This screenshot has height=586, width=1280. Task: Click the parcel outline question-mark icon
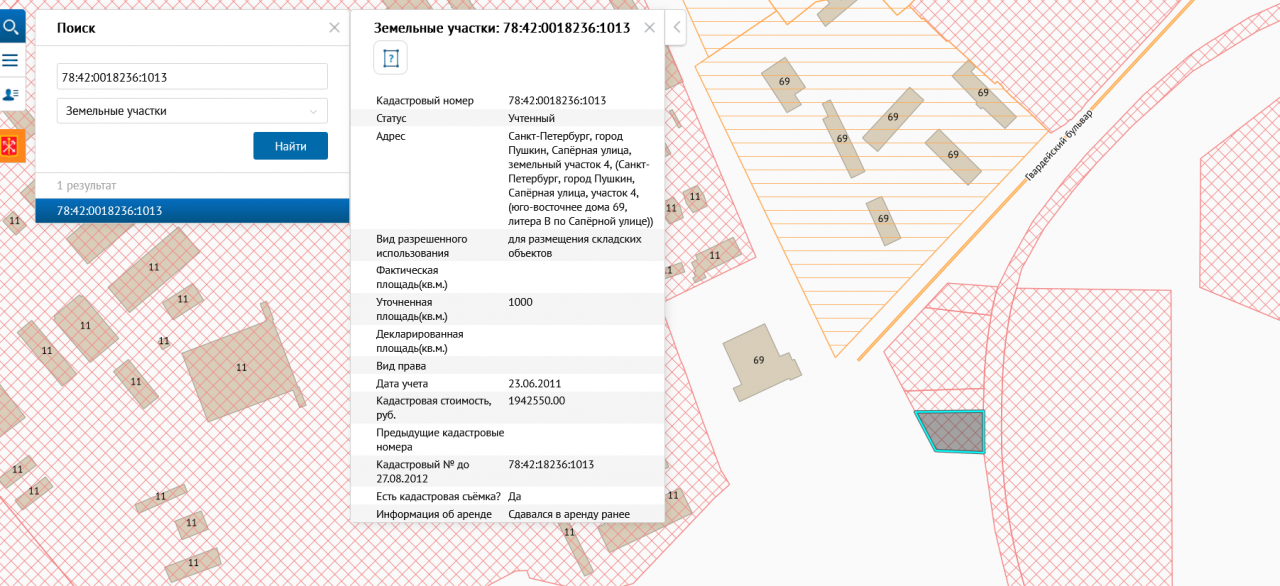(390, 58)
